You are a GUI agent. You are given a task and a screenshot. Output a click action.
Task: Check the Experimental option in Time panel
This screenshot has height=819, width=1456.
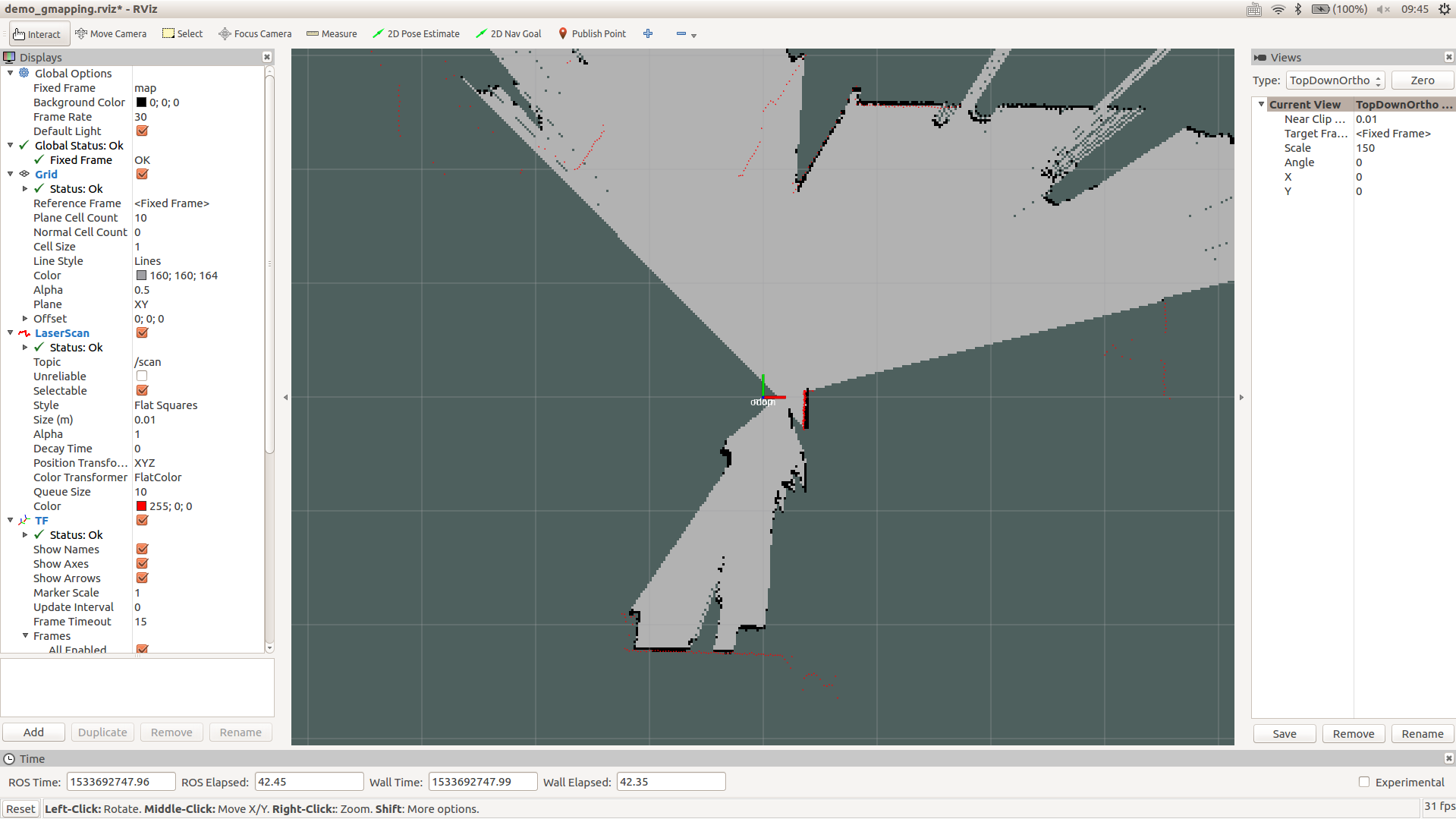coord(1364,782)
